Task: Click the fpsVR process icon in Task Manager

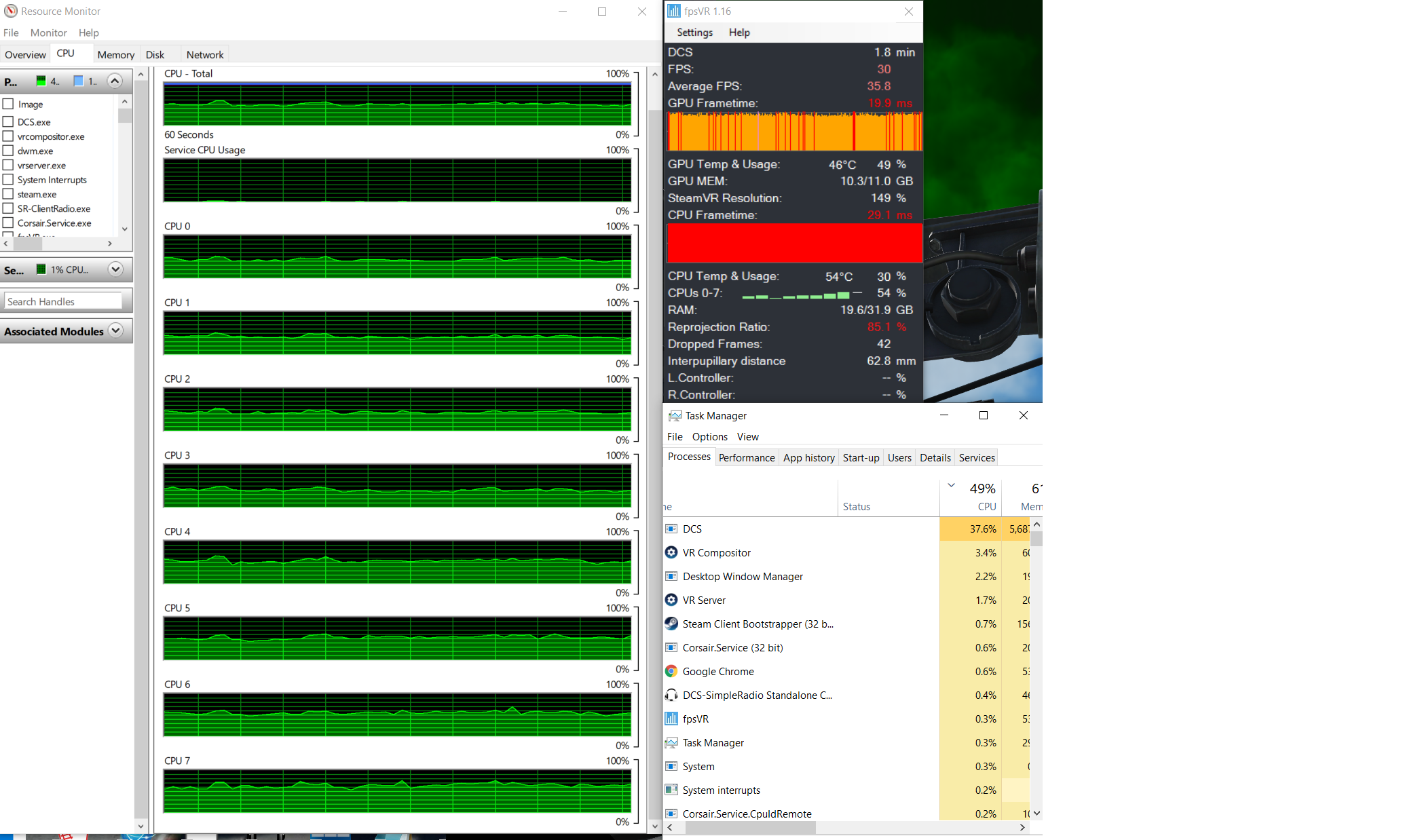Action: (671, 719)
